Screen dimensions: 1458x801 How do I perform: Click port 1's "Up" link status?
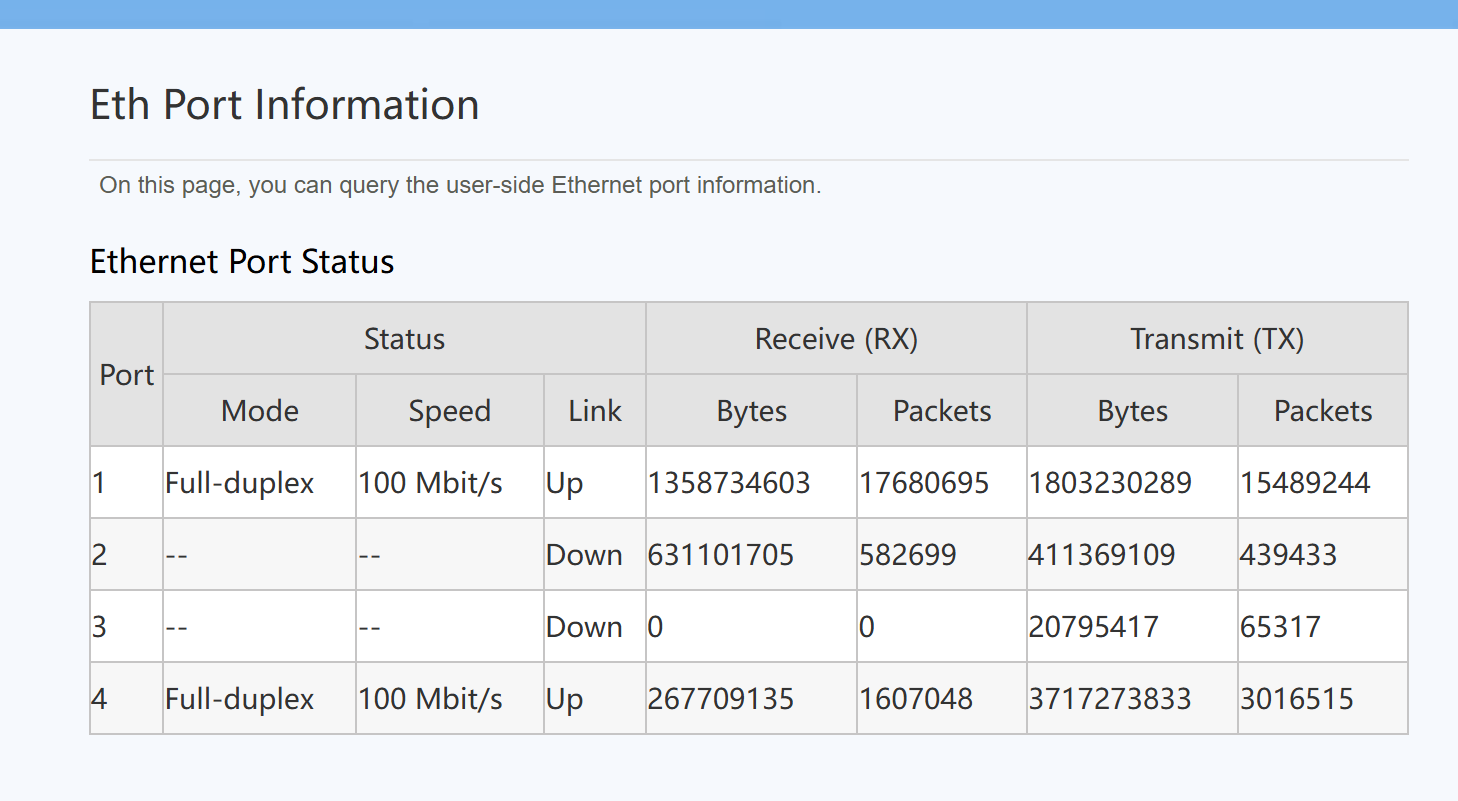point(595,483)
